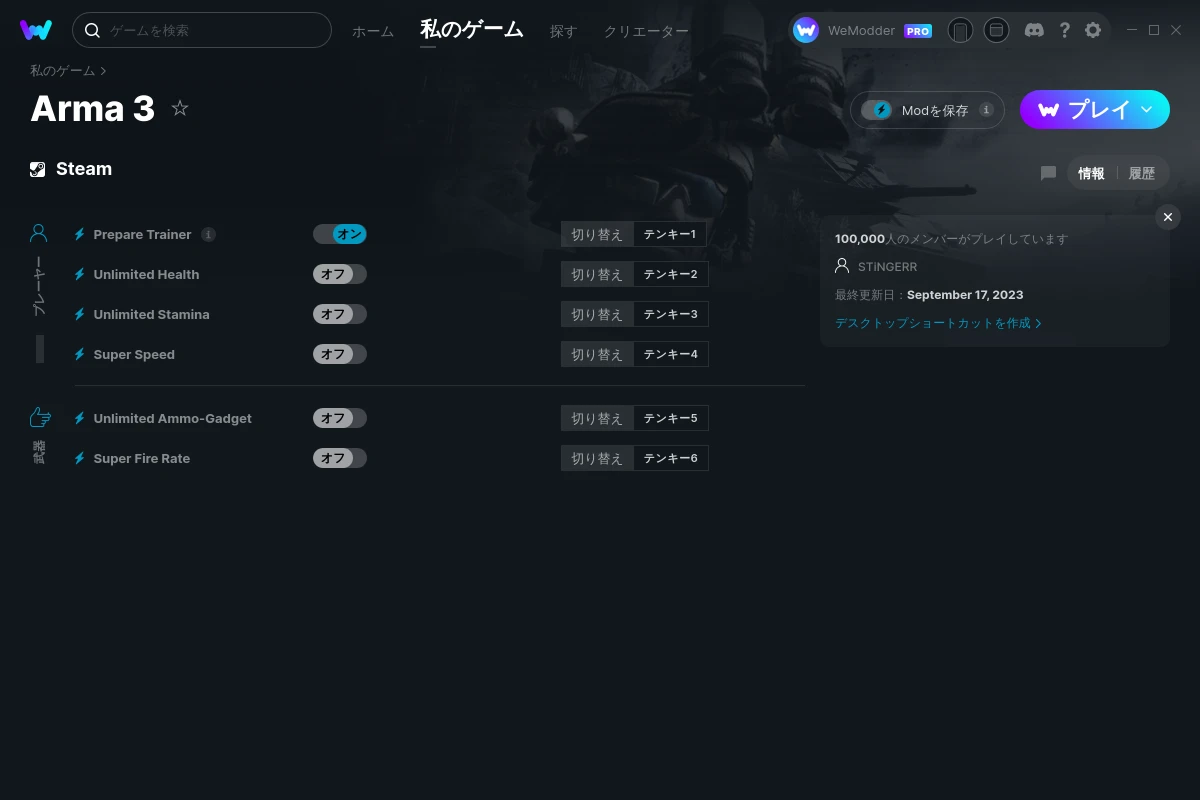Click the My Games breadcrumb link
The image size is (1200, 800).
63,71
